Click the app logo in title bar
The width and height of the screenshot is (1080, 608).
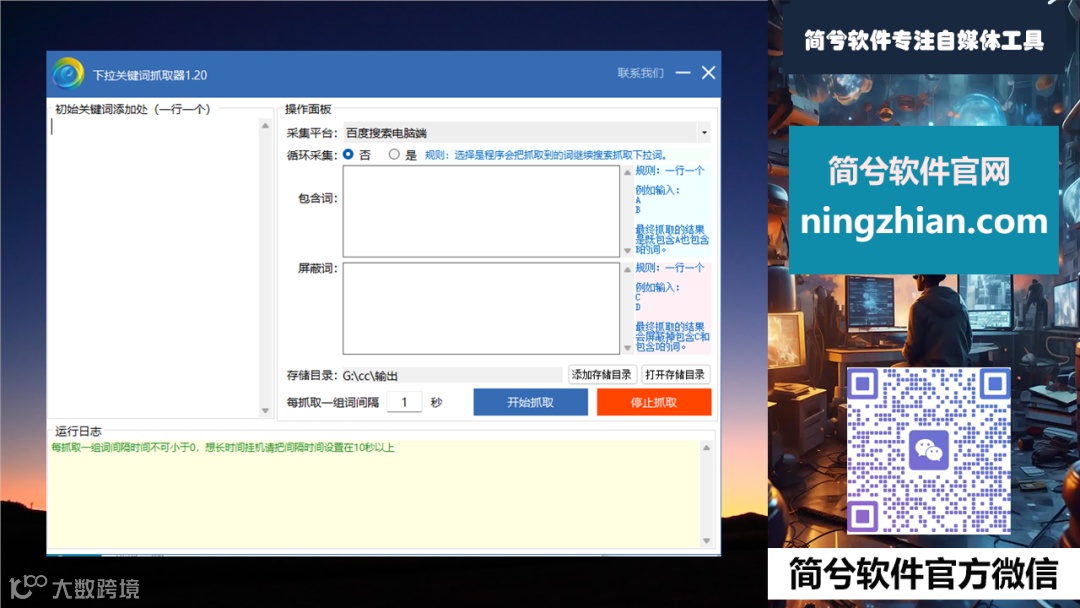tap(68, 74)
